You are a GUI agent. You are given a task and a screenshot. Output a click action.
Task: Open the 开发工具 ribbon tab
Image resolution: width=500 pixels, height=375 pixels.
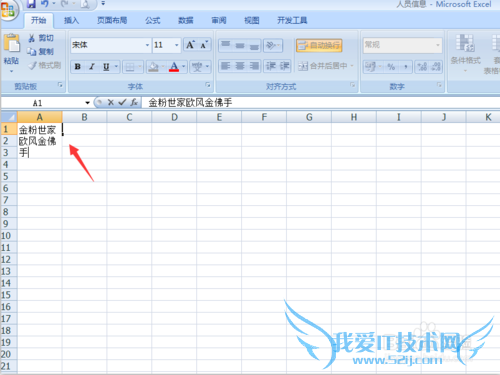coord(292,21)
